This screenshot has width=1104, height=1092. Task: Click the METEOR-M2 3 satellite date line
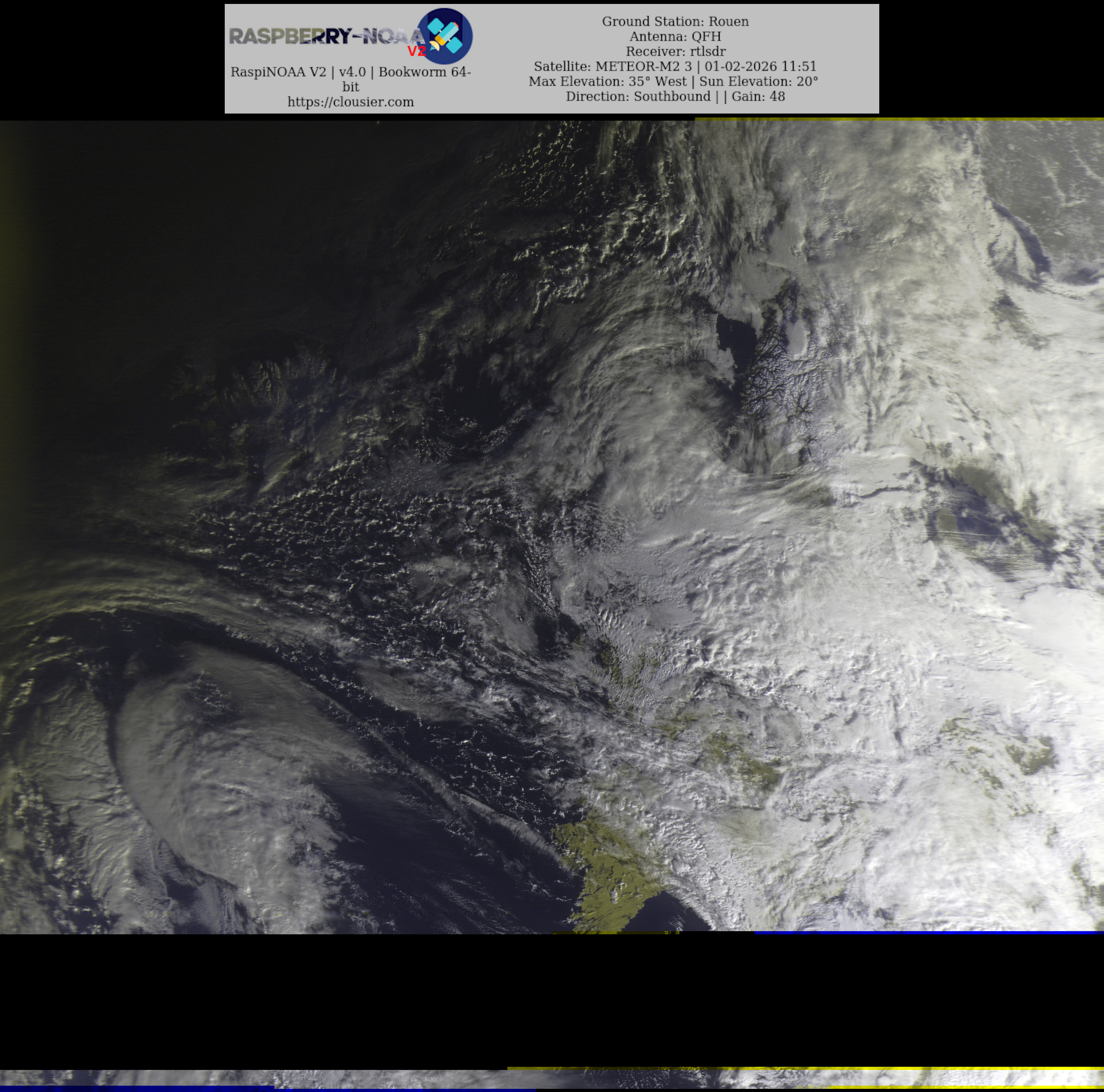(675, 66)
